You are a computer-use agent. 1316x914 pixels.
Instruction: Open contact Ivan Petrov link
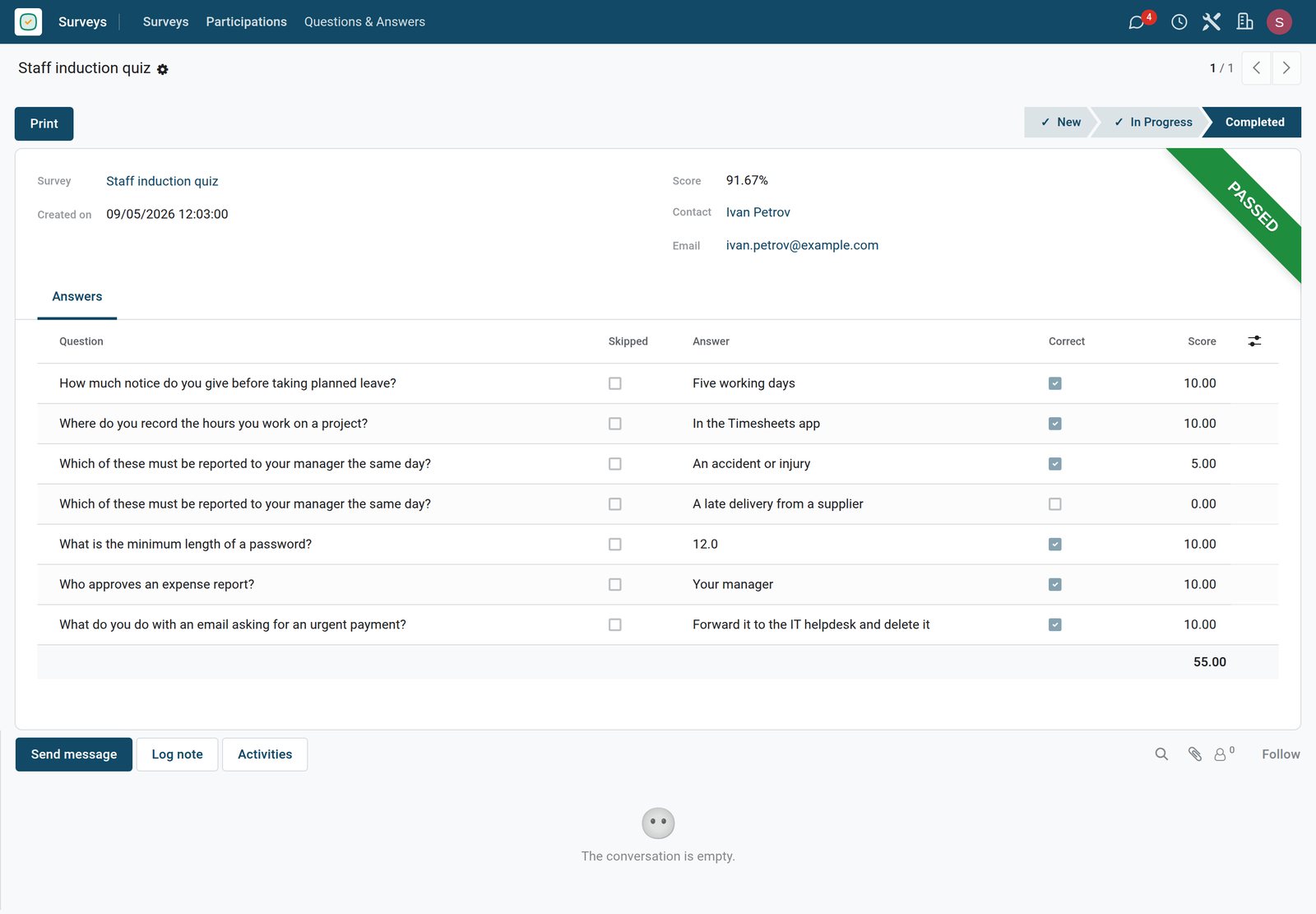click(758, 212)
